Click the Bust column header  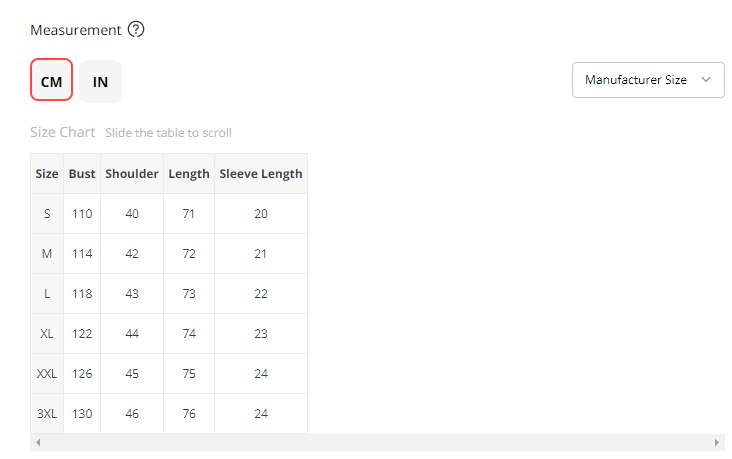(82, 174)
